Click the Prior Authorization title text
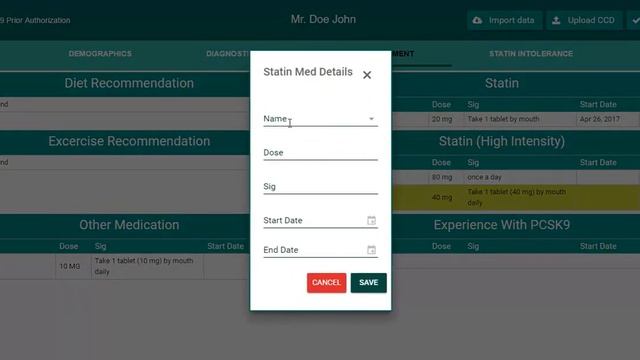640x360 pixels. (35, 20)
